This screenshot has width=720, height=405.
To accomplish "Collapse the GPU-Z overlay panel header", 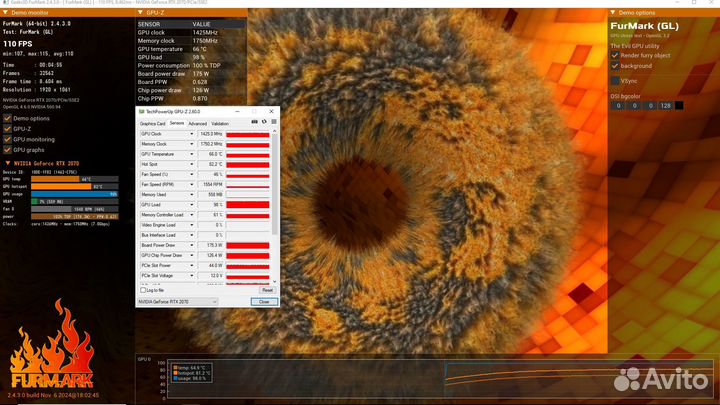I will [141, 13].
